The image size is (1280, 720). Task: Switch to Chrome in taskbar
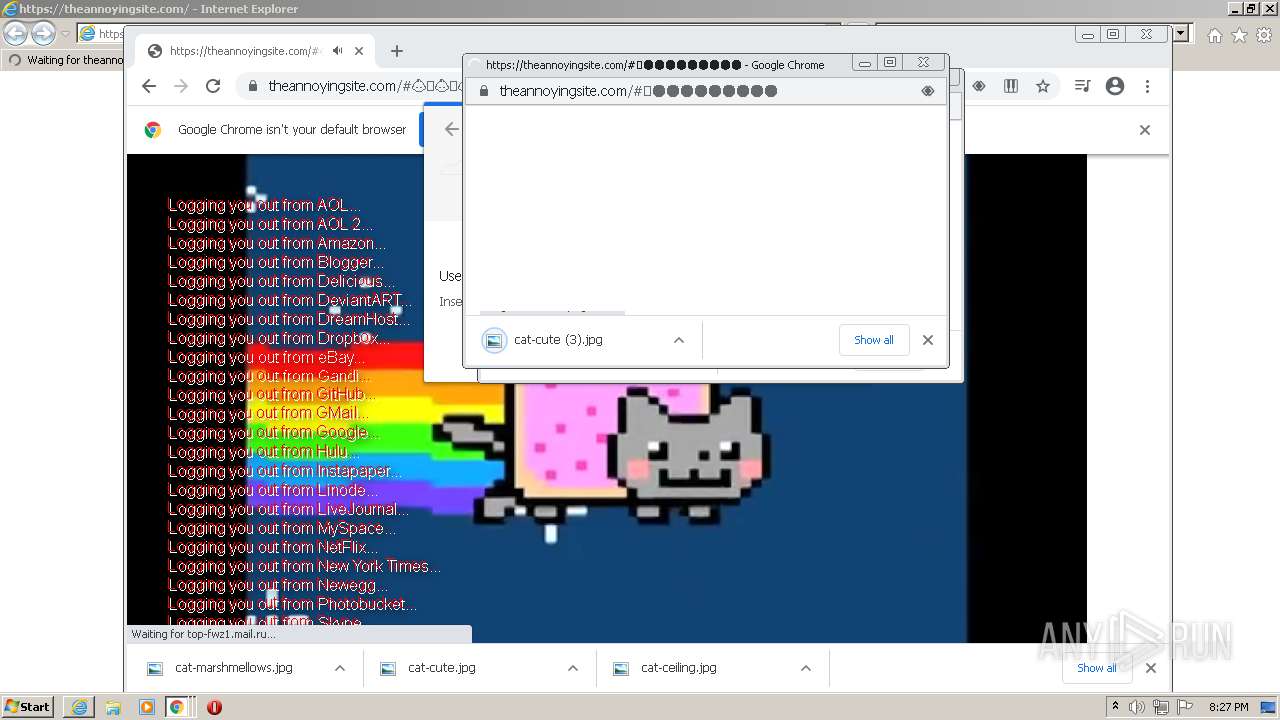point(177,707)
